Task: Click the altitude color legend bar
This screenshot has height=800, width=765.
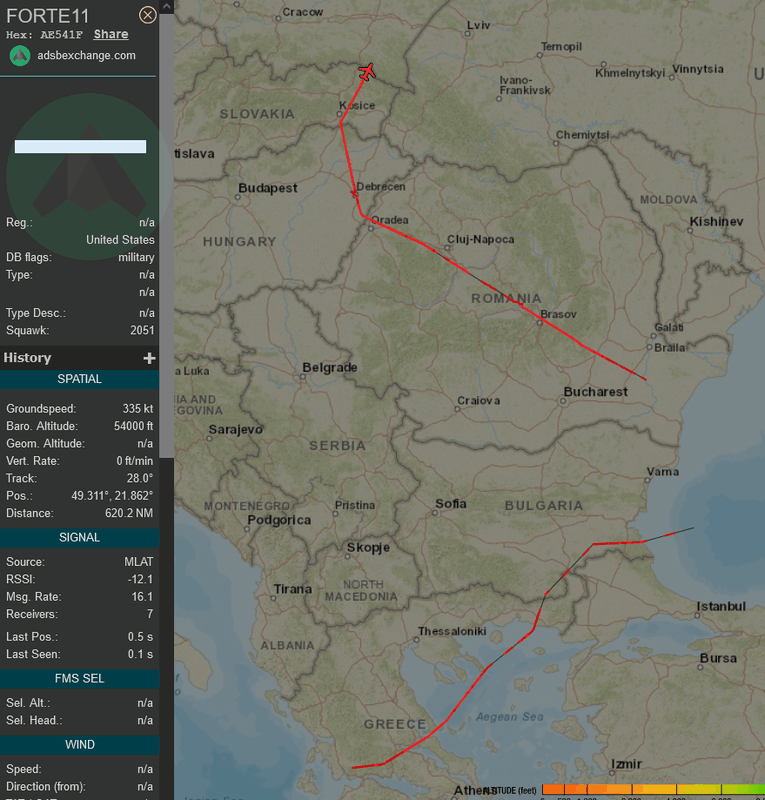Action: click(653, 790)
